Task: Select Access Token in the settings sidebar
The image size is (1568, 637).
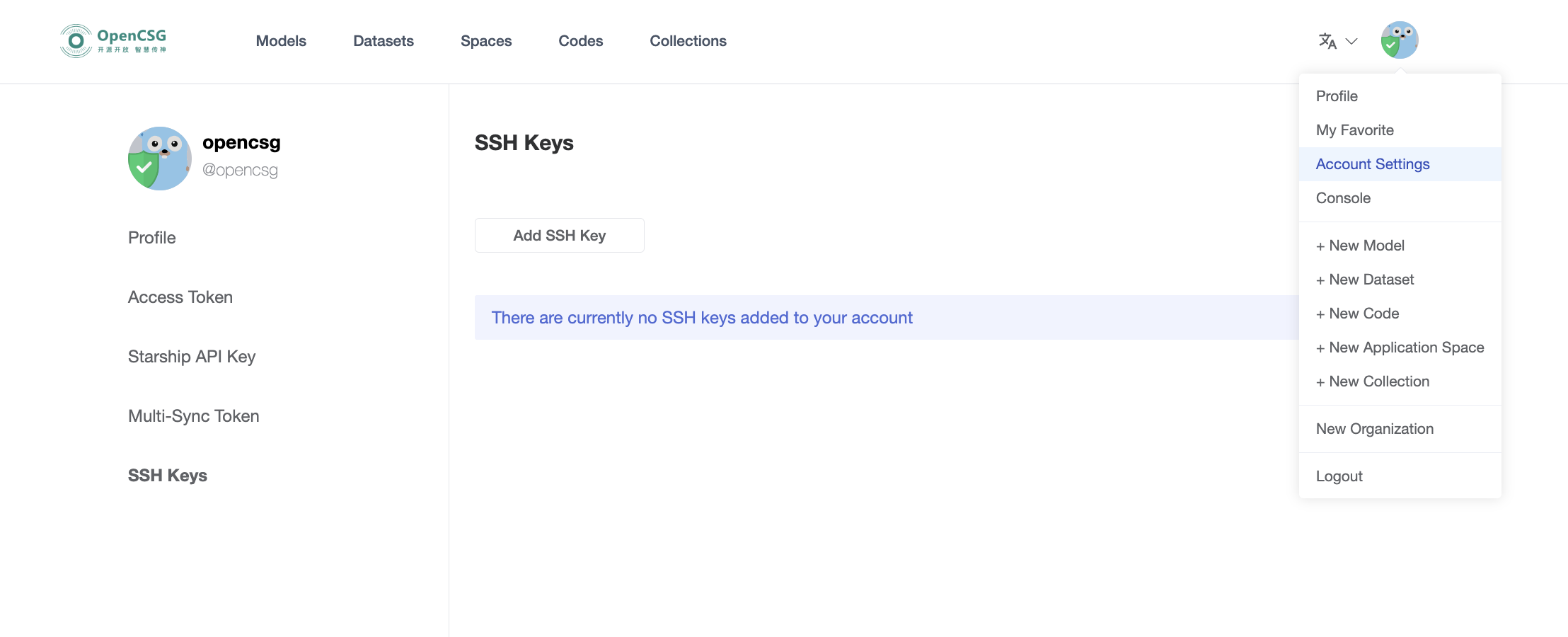Action: 180,297
